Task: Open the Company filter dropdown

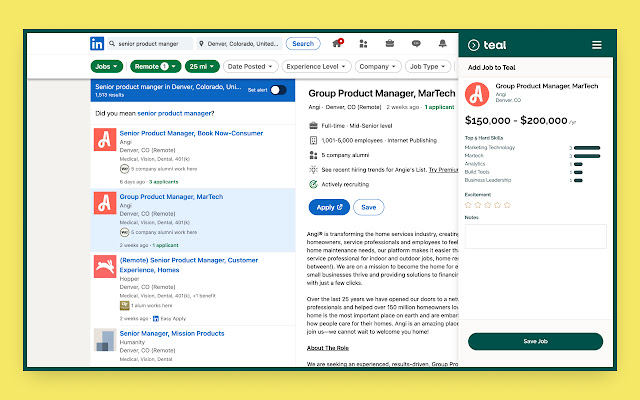Action: pos(378,67)
